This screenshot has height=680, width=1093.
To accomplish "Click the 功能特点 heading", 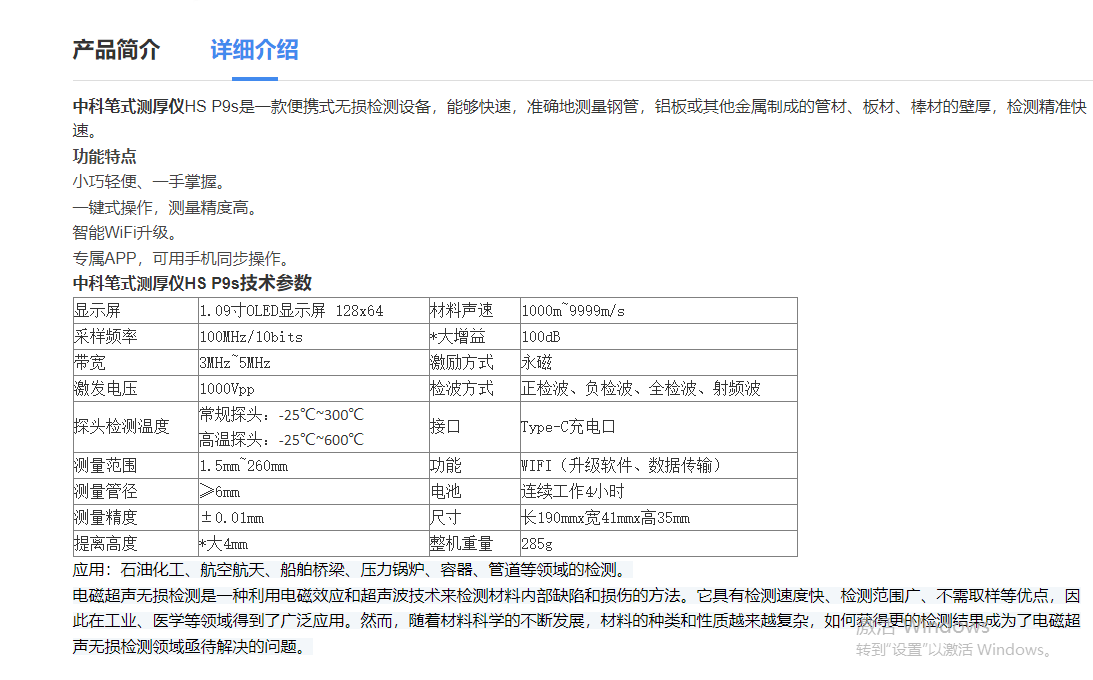I will 105,156.
